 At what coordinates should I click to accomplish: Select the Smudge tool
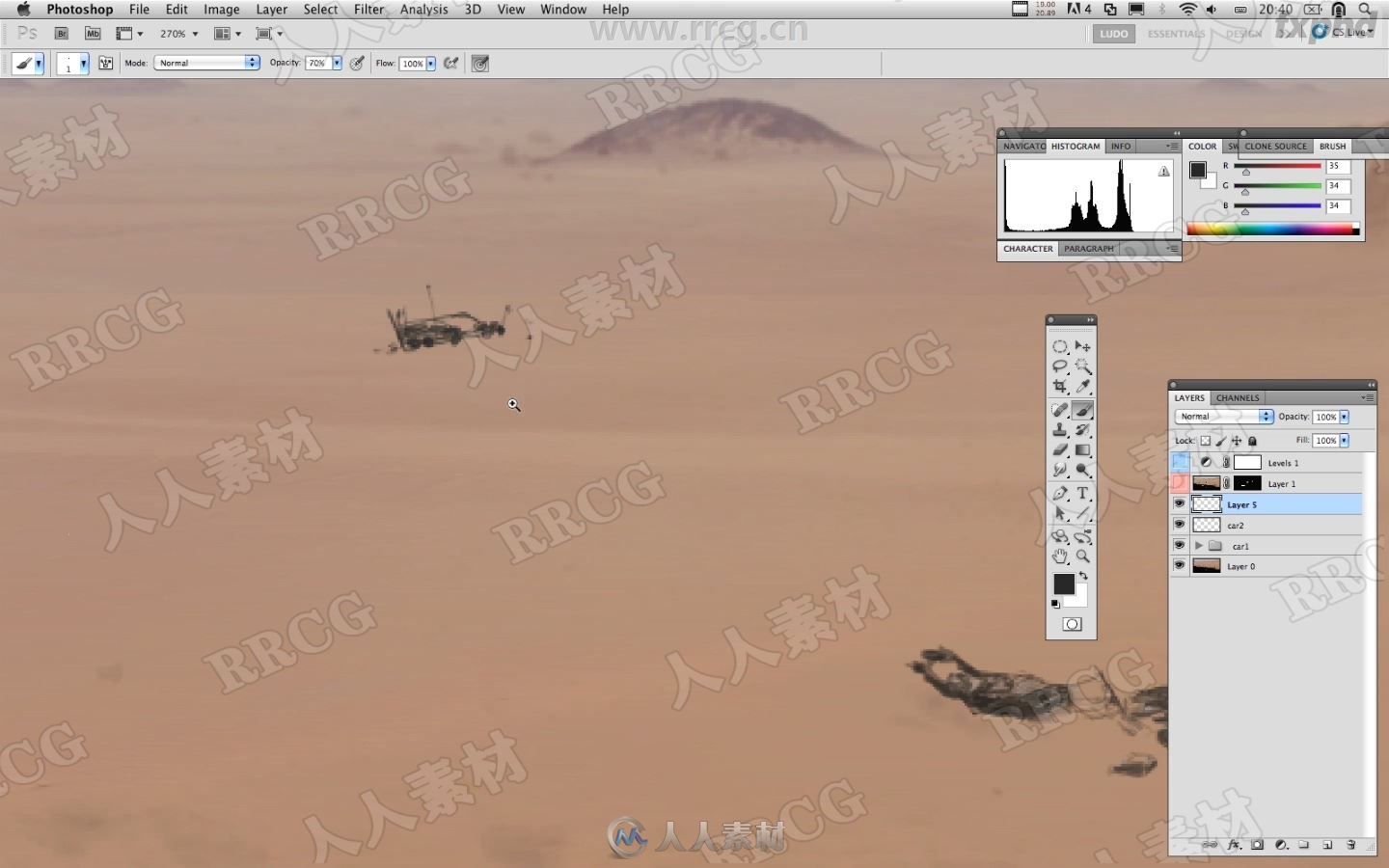point(1060,471)
